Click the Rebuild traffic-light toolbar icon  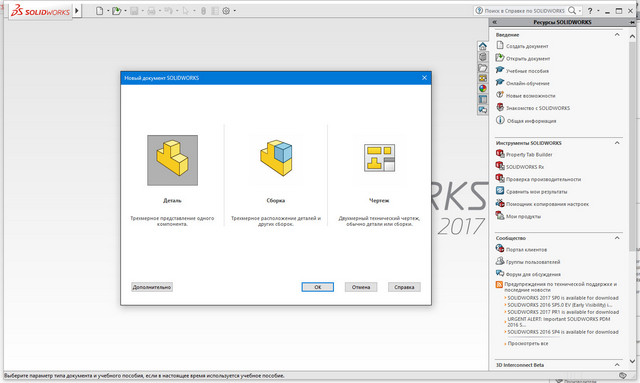[203, 11]
